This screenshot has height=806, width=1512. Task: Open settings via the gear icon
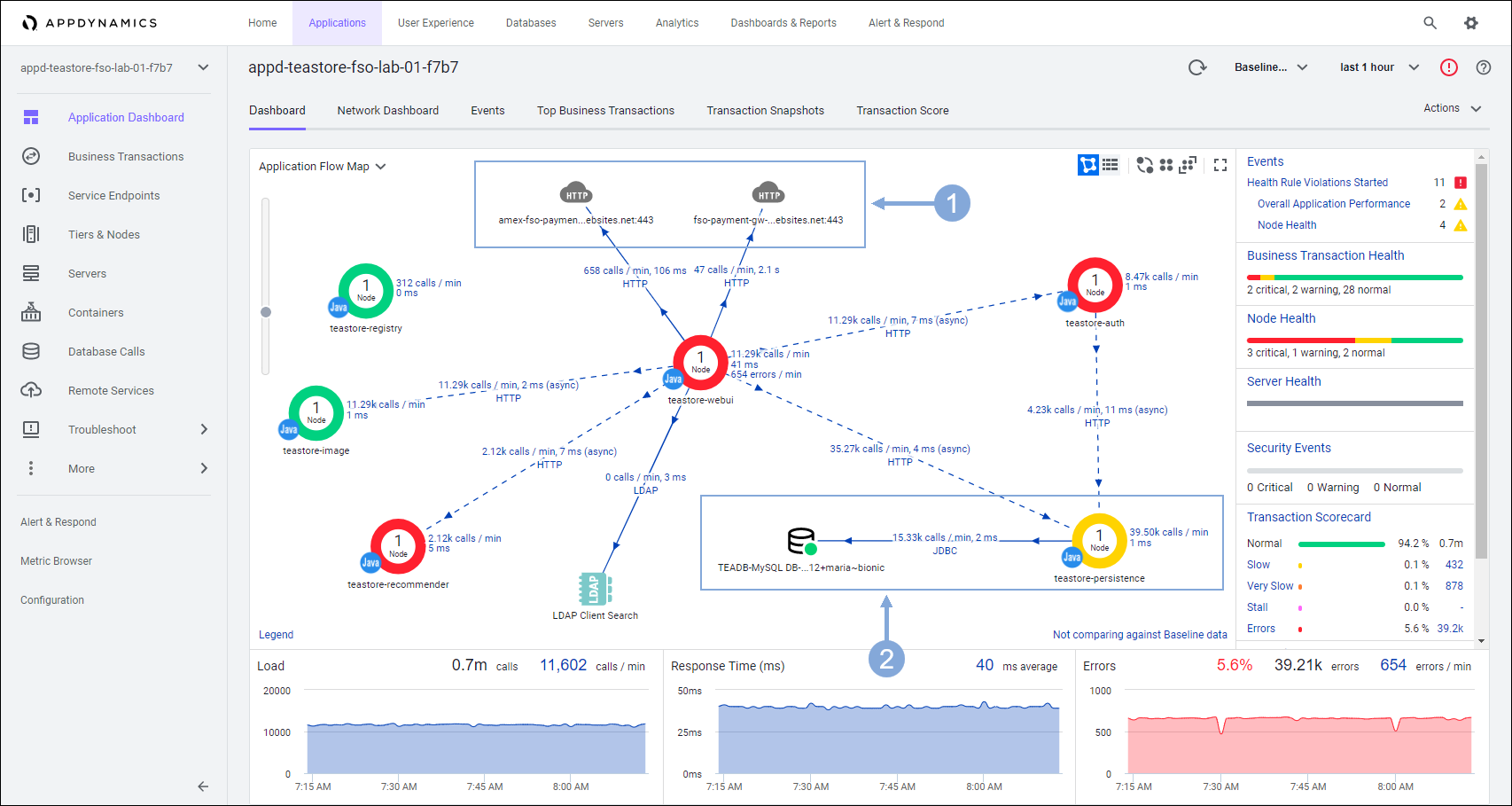pyautogui.click(x=1471, y=23)
